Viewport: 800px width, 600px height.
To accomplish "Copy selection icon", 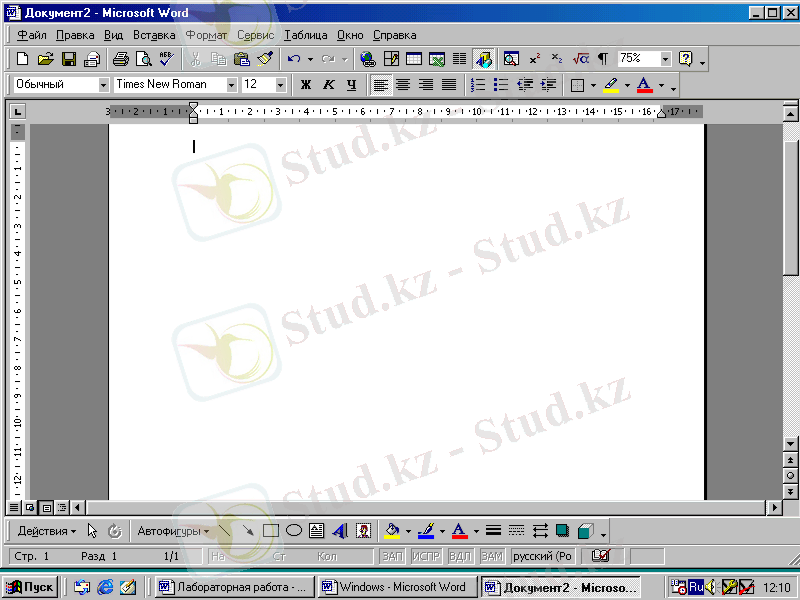I will (x=219, y=59).
